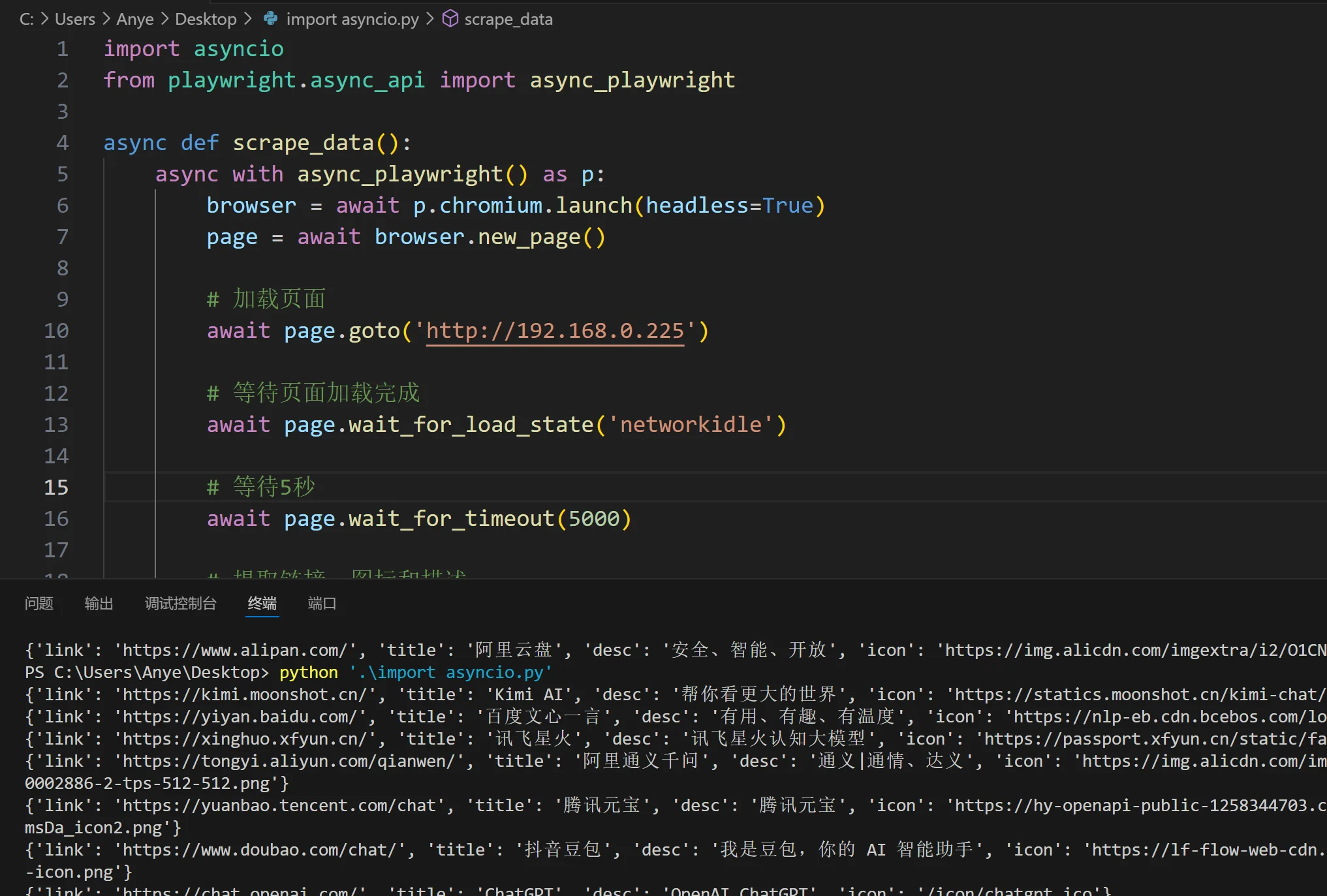
Task: Click line number 10 in gutter
Action: click(x=56, y=331)
